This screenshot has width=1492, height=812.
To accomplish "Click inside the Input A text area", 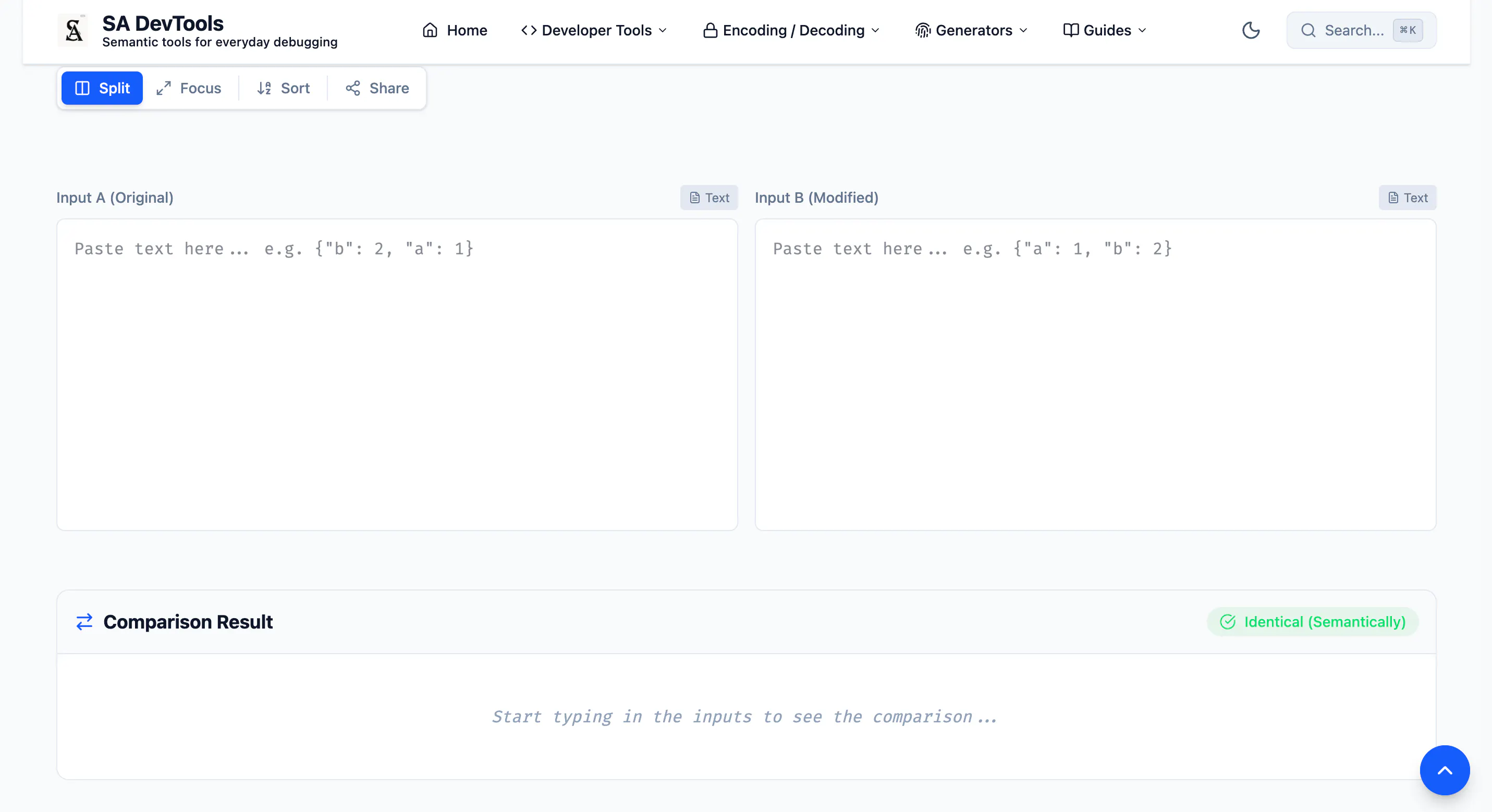I will (x=397, y=375).
